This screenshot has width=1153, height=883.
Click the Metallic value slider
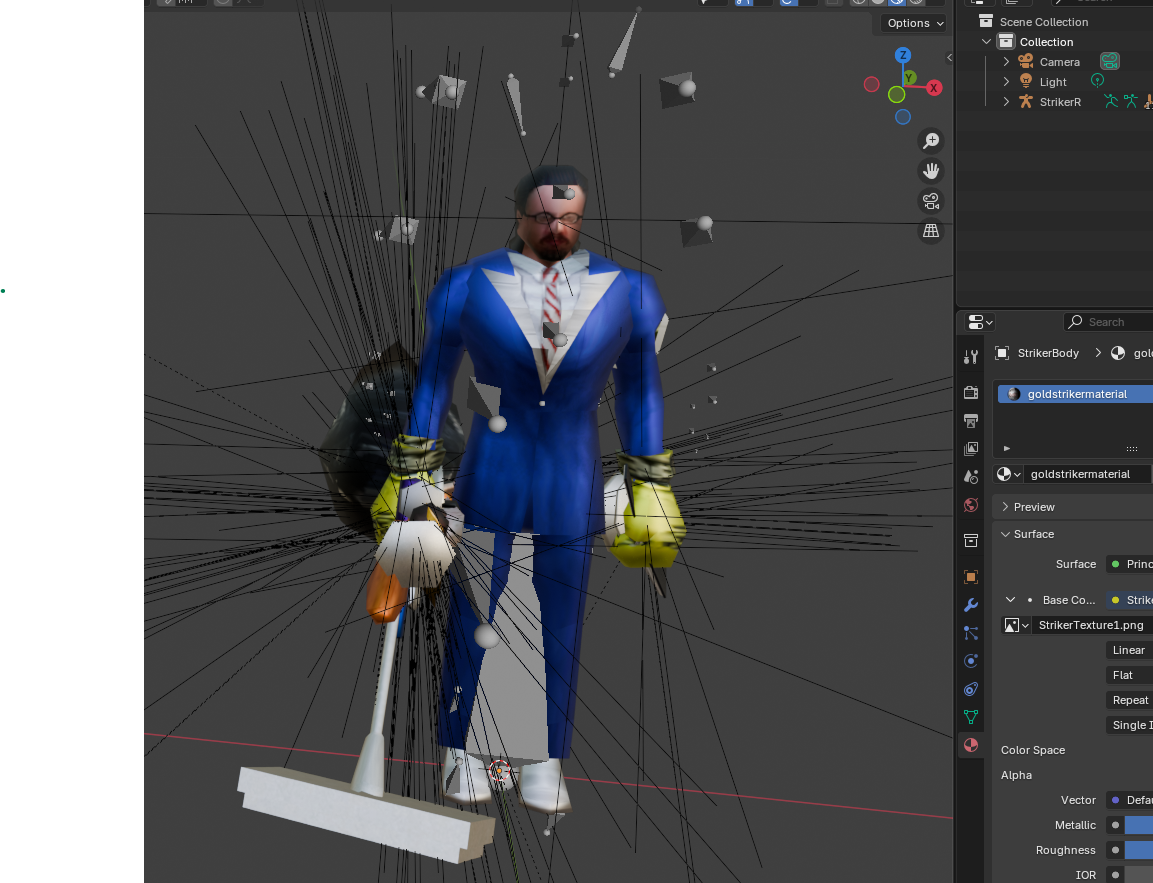pos(1138,825)
